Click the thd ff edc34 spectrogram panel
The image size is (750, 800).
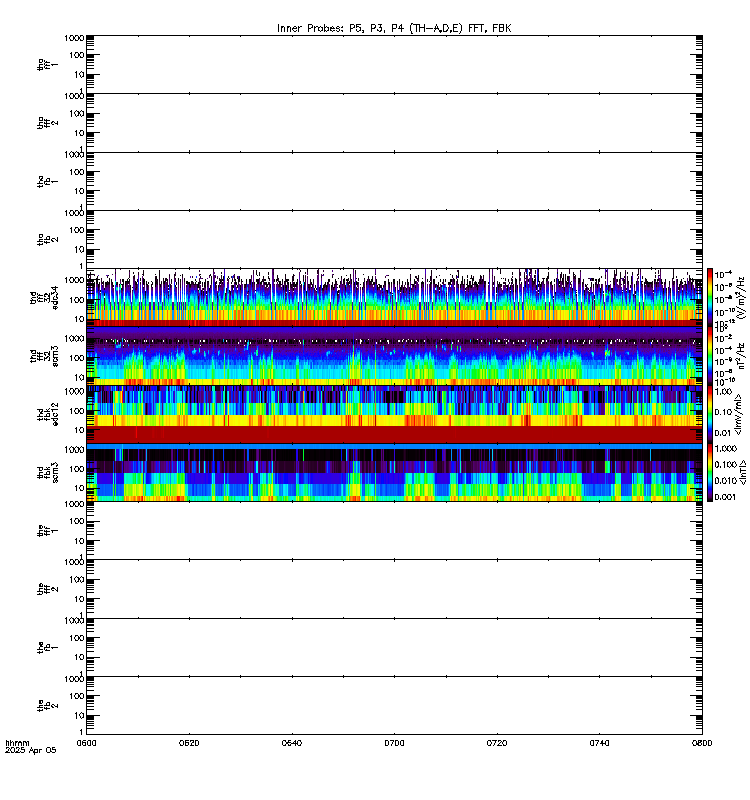tap(394, 297)
